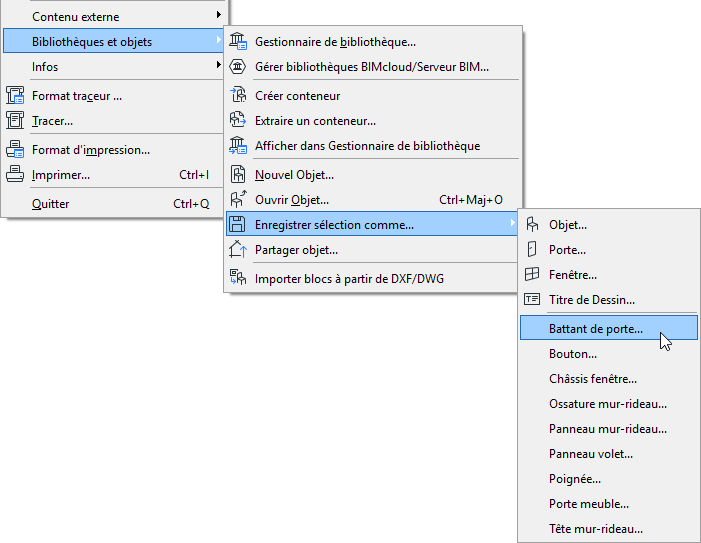Choose Quitter from the menu

pos(51,203)
